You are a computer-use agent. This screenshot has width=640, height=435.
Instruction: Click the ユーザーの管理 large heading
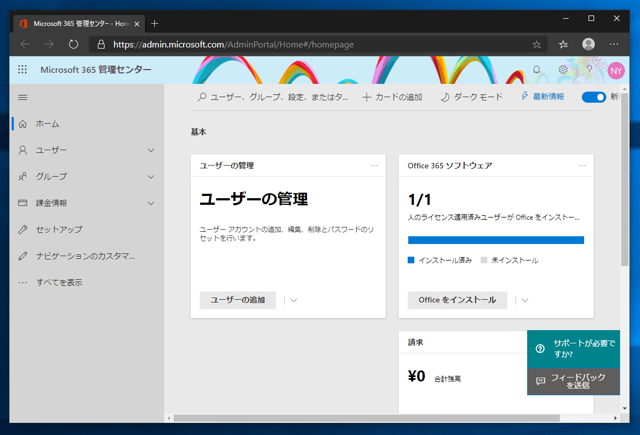[254, 199]
